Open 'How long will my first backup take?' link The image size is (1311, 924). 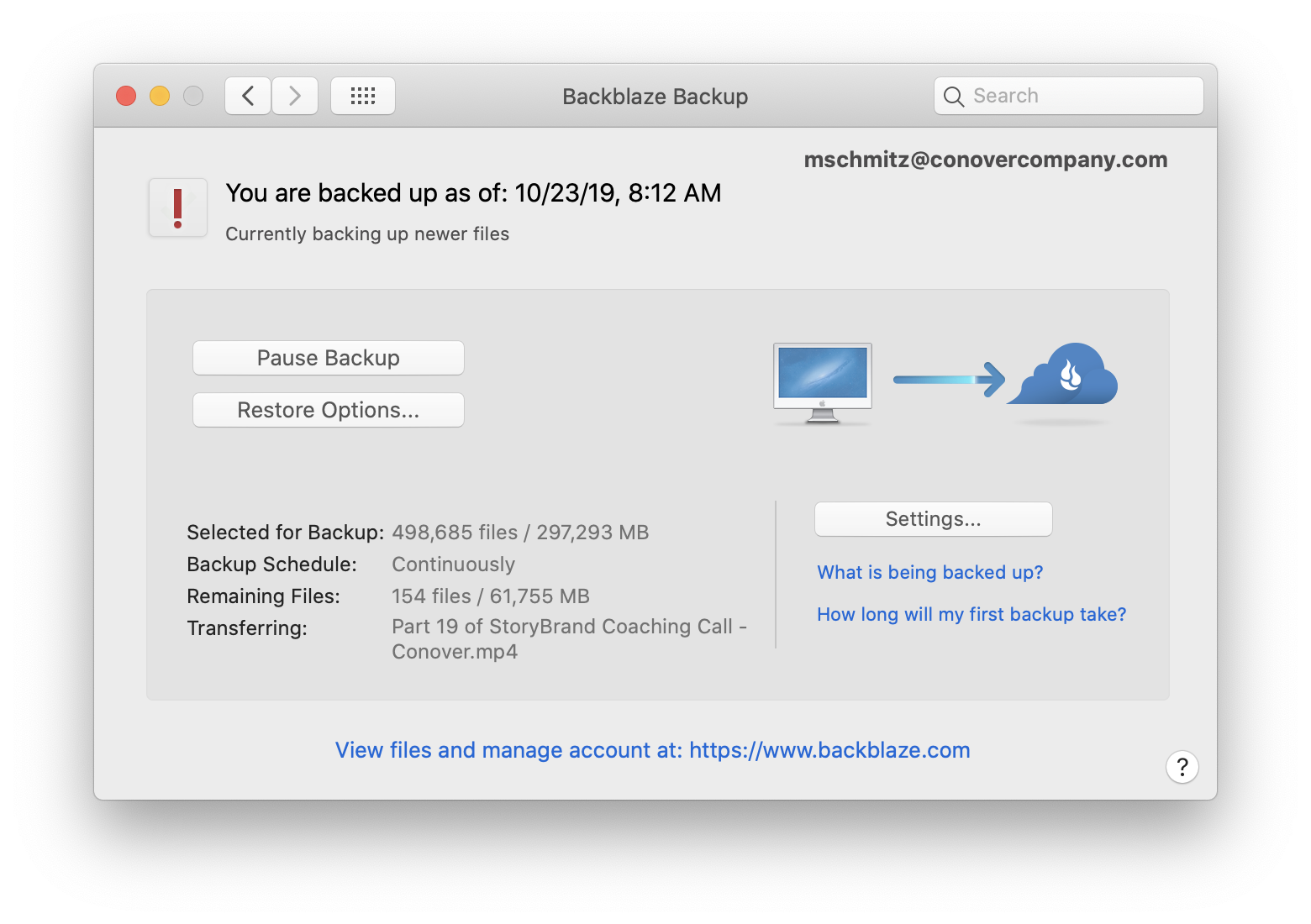971,614
